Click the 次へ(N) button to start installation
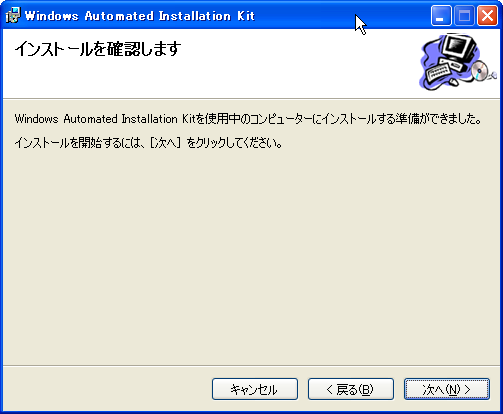Image resolution: width=503 pixels, height=414 pixels. coord(447,389)
